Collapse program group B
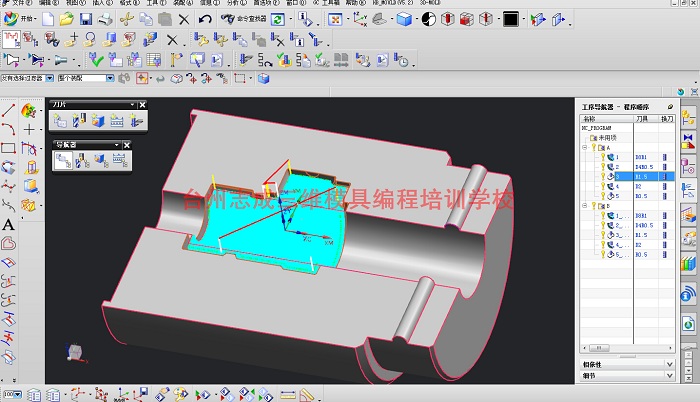The width and height of the screenshot is (700, 402). click(x=585, y=206)
